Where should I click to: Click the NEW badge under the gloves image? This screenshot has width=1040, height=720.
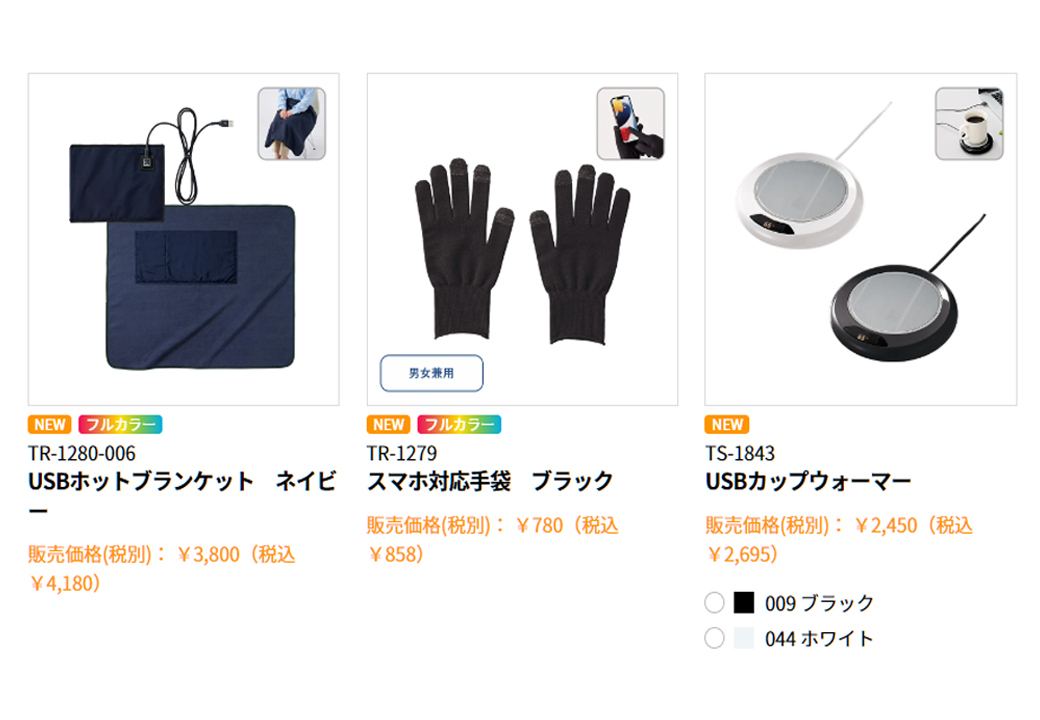coord(389,424)
